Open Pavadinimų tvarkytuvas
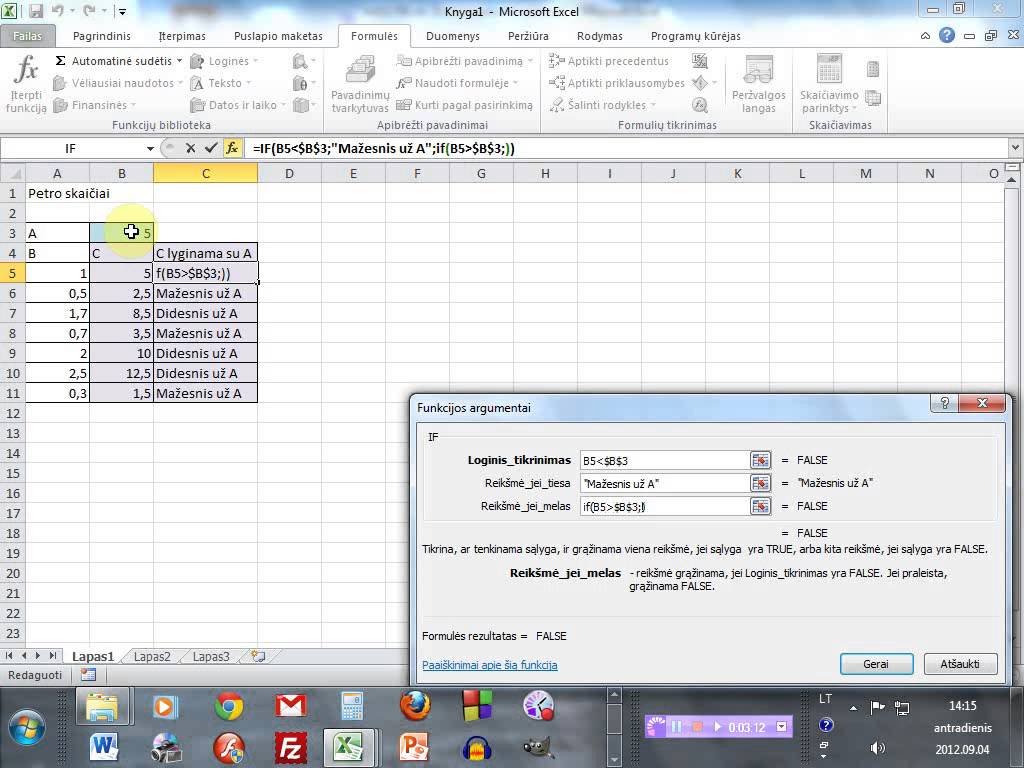Image resolution: width=1024 pixels, height=768 pixels. pos(360,84)
